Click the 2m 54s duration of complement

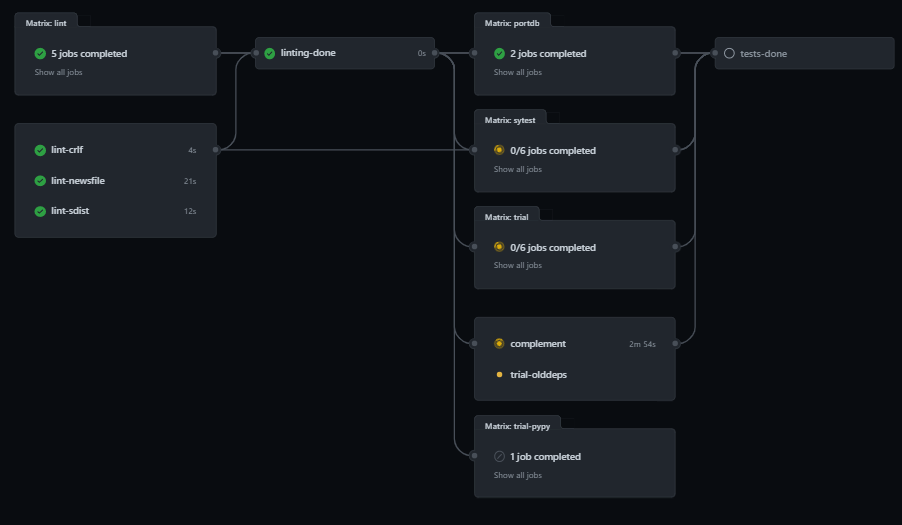click(x=642, y=344)
